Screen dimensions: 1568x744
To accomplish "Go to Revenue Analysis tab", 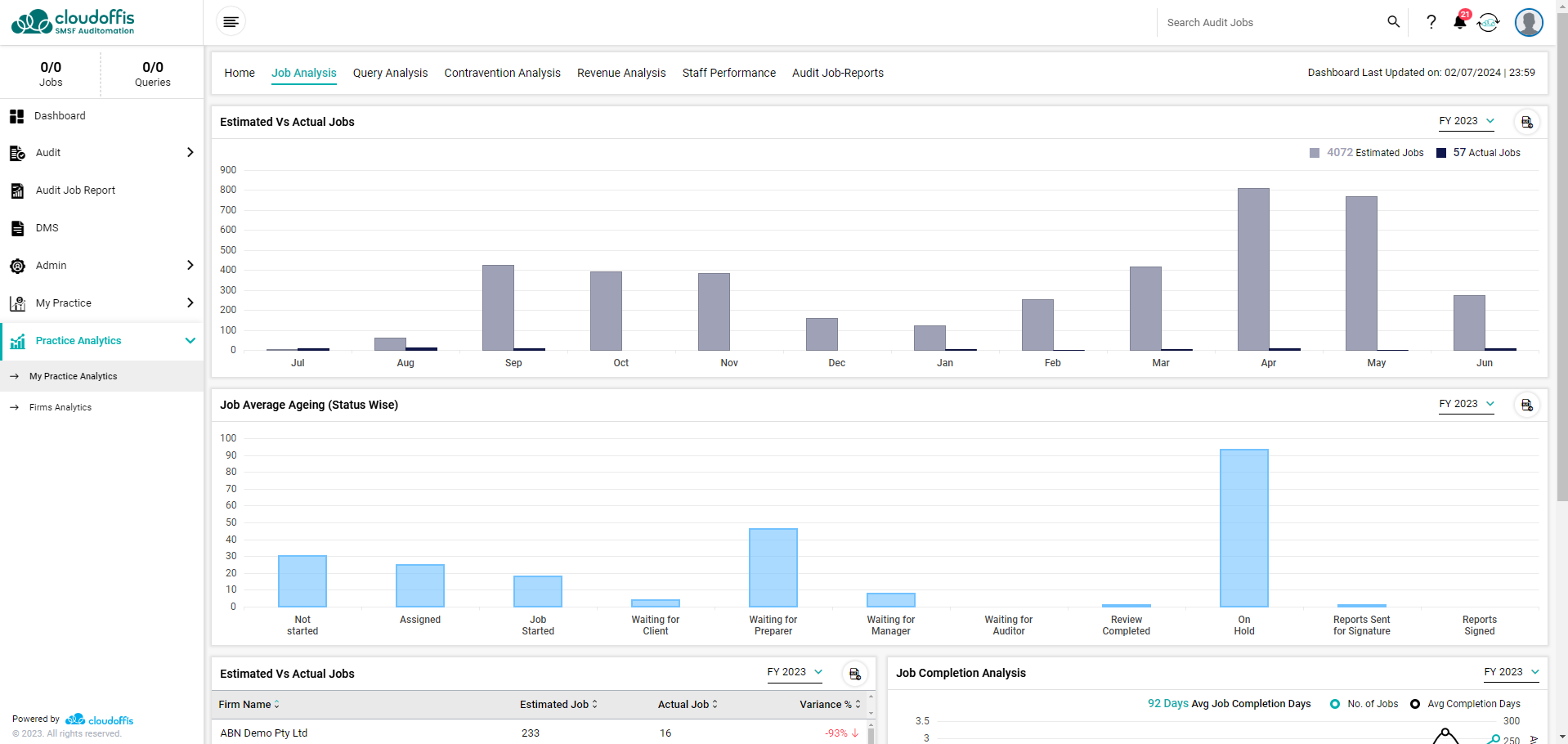I will (x=621, y=73).
